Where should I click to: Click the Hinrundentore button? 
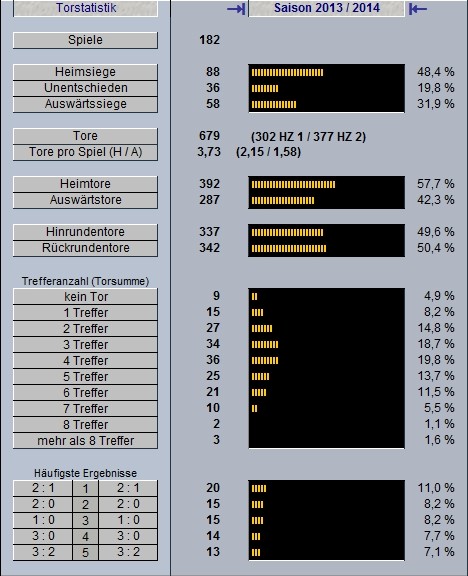coord(85,232)
